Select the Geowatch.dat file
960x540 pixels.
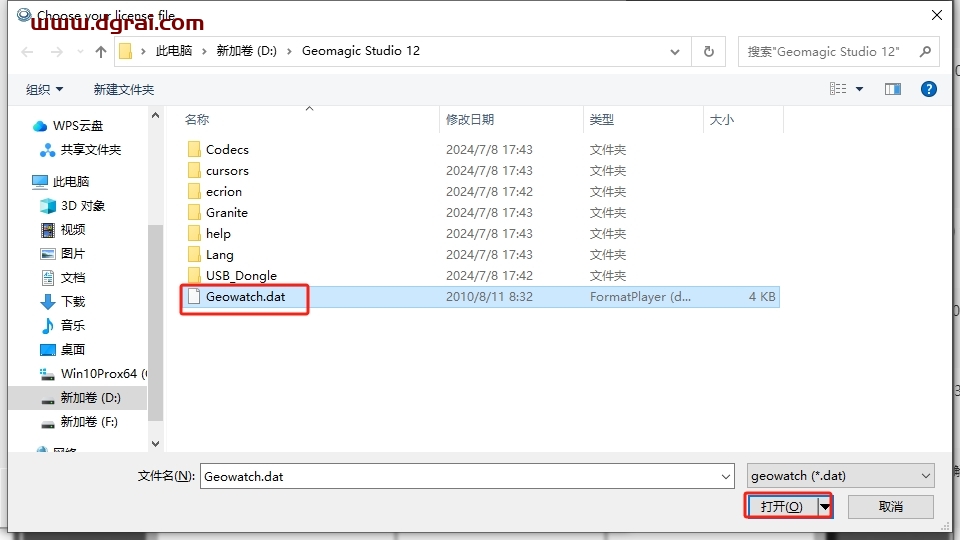245,297
